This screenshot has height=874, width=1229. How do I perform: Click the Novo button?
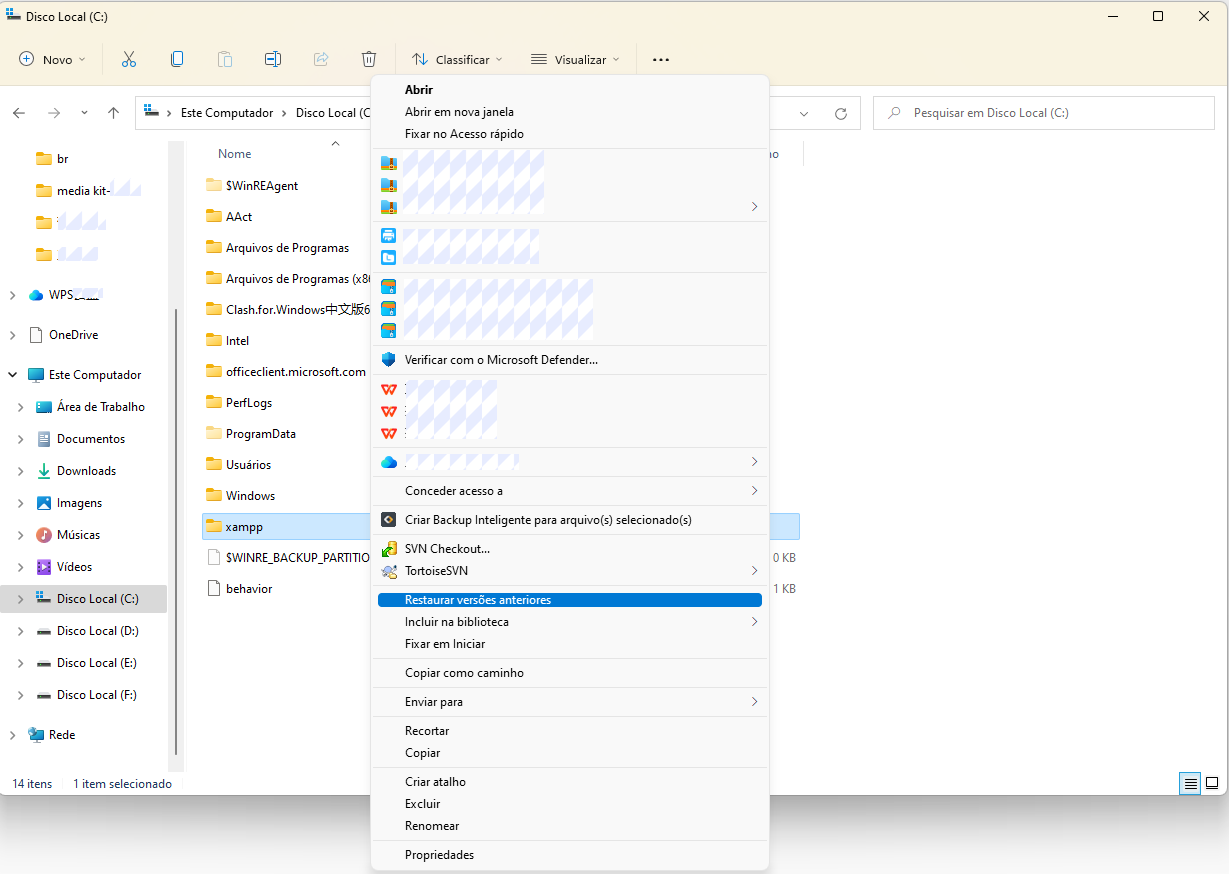click(x=52, y=59)
